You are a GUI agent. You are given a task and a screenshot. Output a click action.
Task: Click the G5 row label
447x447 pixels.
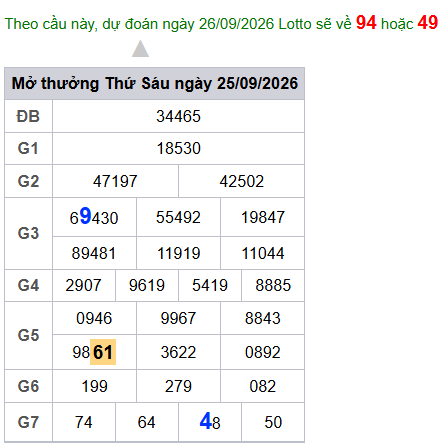28,335
